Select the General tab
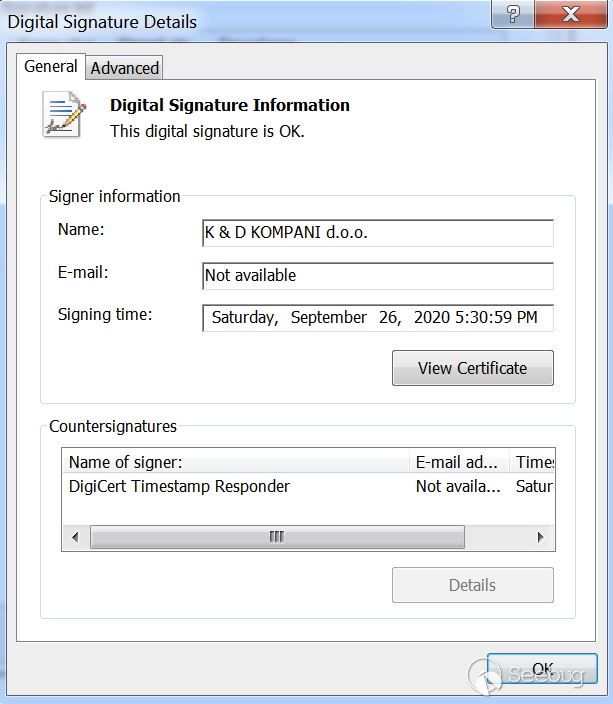Screen dimensions: 613x704 (51, 66)
